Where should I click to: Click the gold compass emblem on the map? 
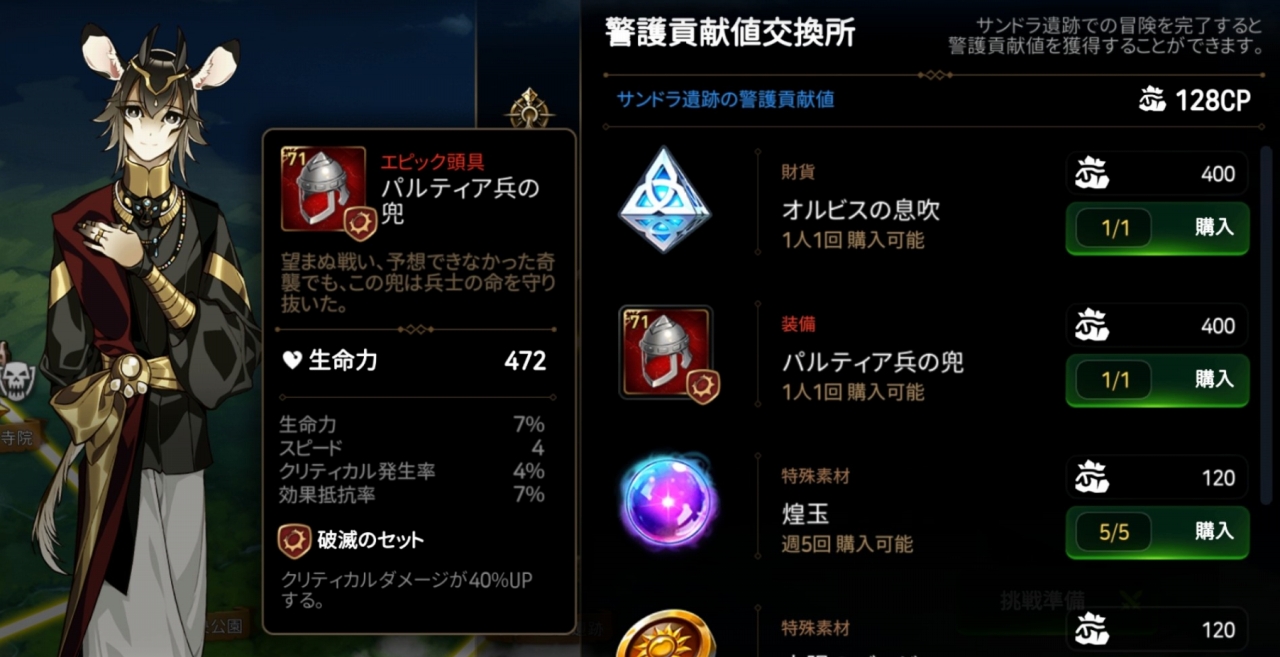coord(529,109)
